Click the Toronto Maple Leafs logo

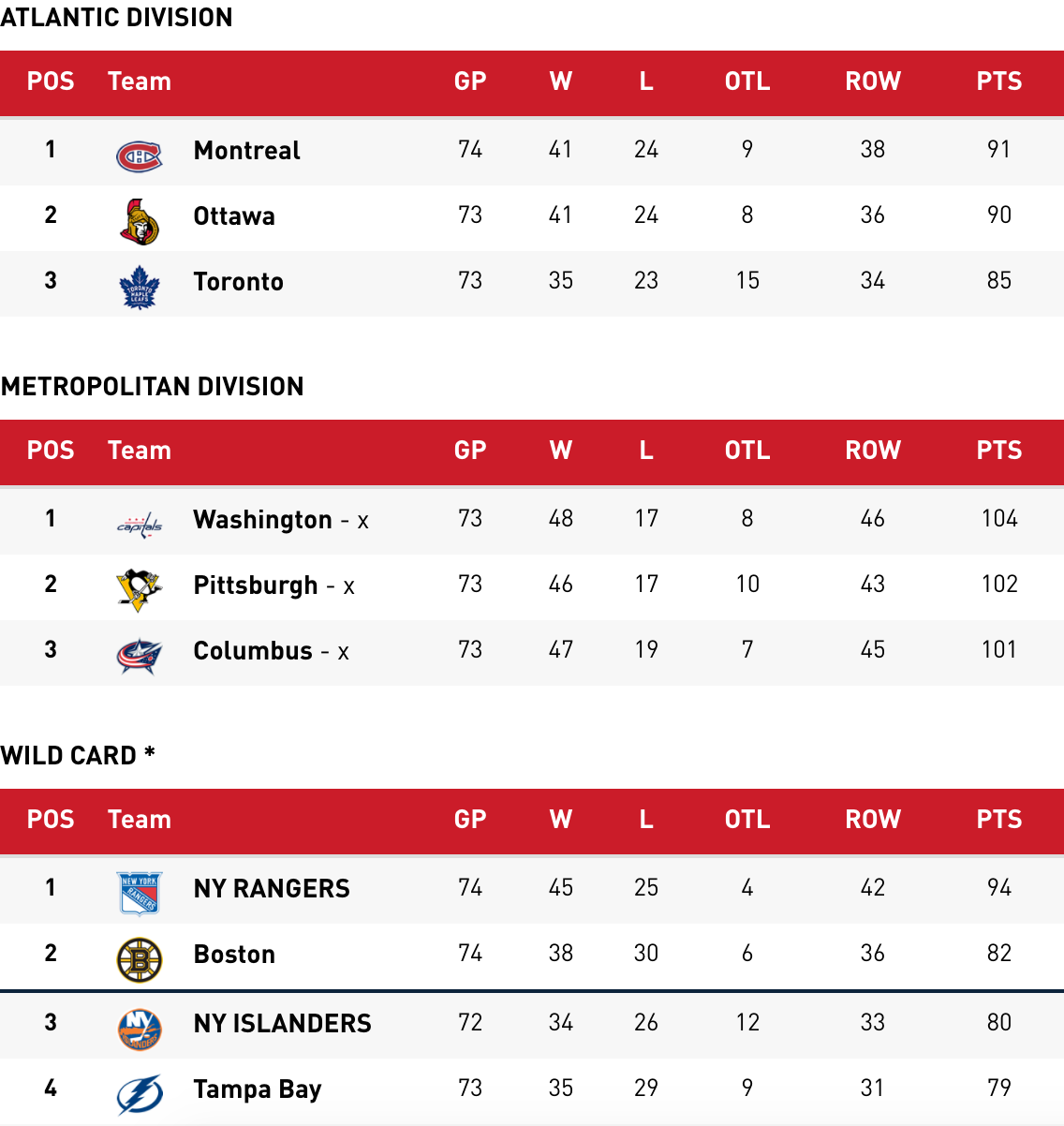(140, 287)
